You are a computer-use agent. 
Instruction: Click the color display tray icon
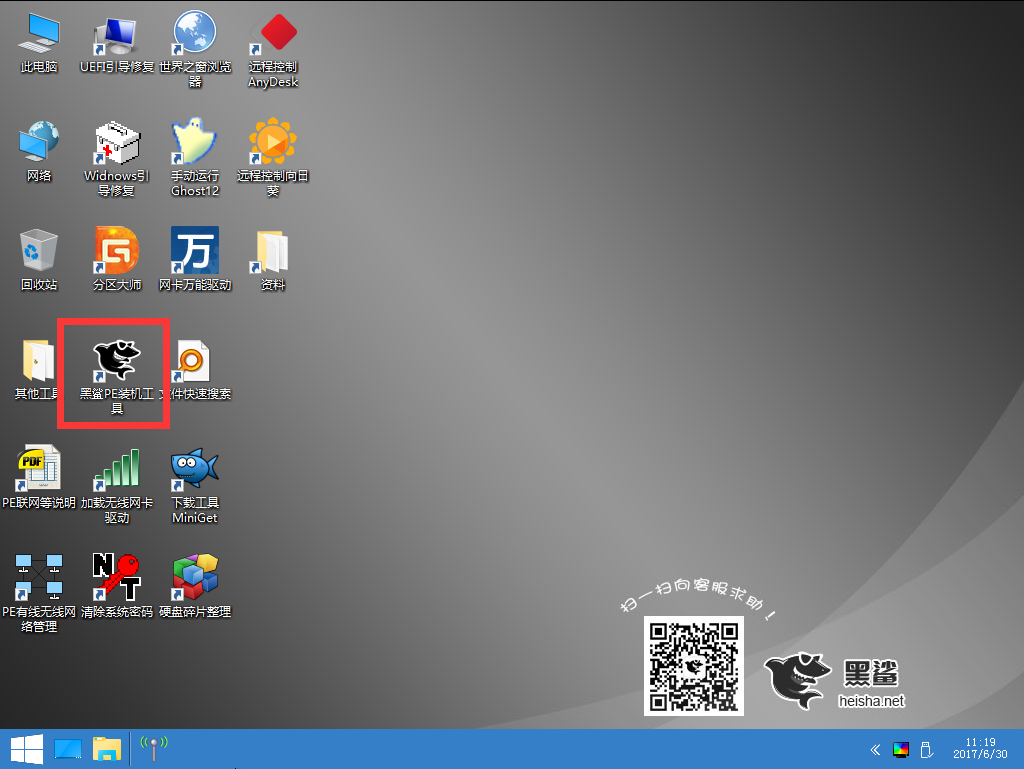(901, 749)
